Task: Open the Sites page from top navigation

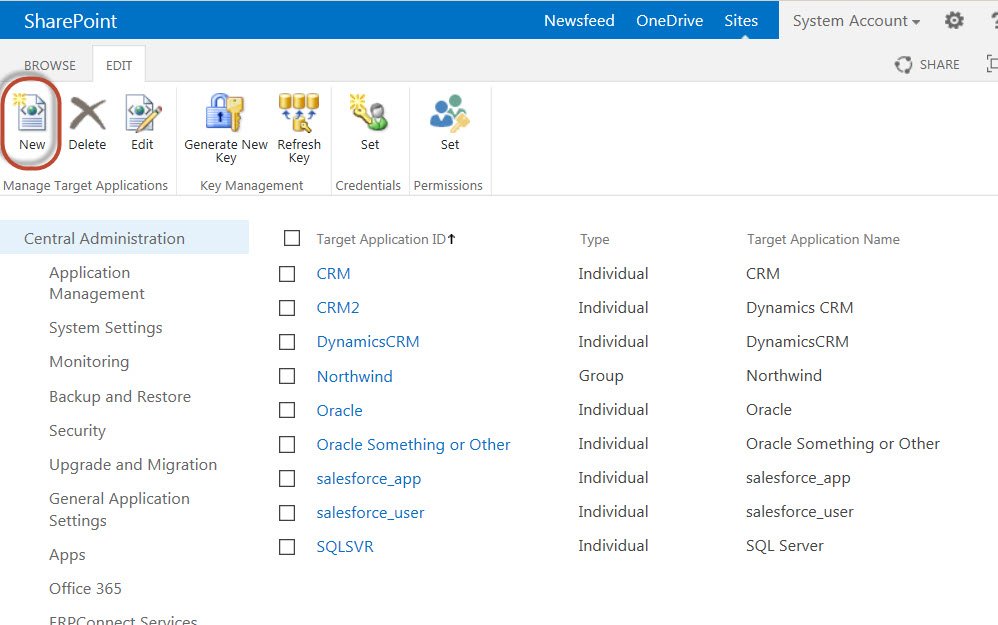Action: pyautogui.click(x=741, y=20)
